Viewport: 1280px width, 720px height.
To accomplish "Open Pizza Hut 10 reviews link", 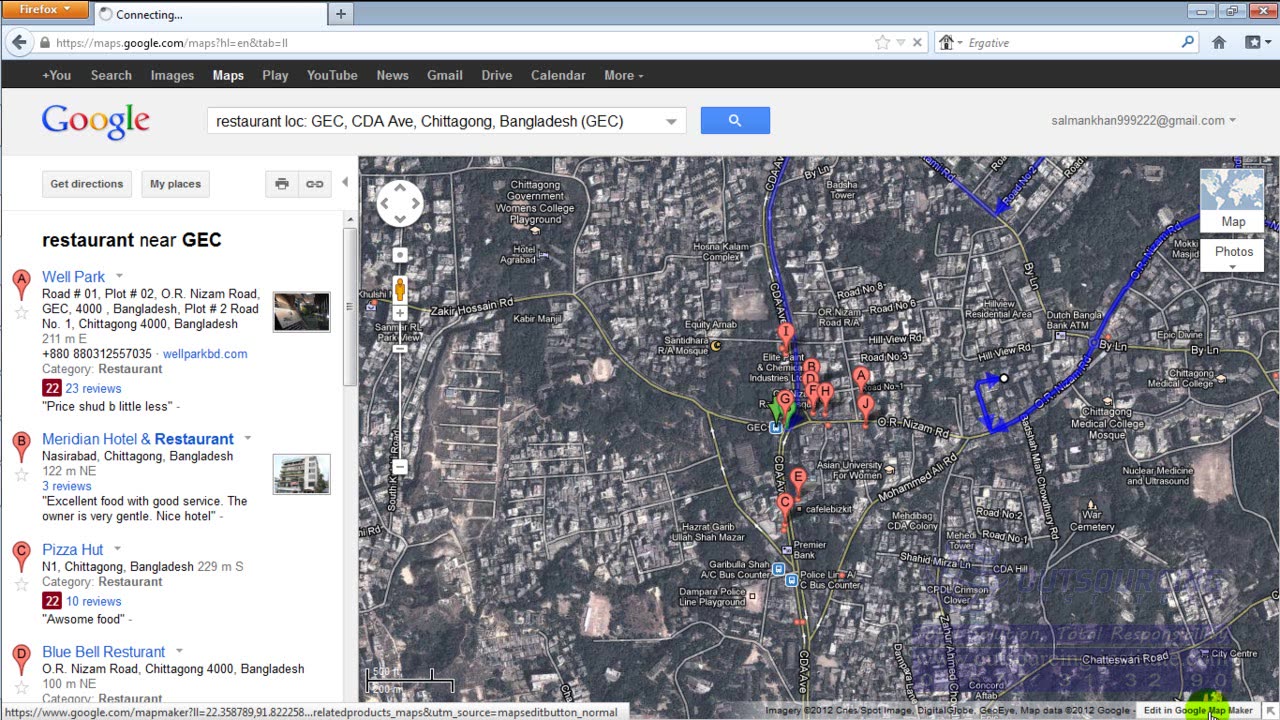I will (x=93, y=601).
